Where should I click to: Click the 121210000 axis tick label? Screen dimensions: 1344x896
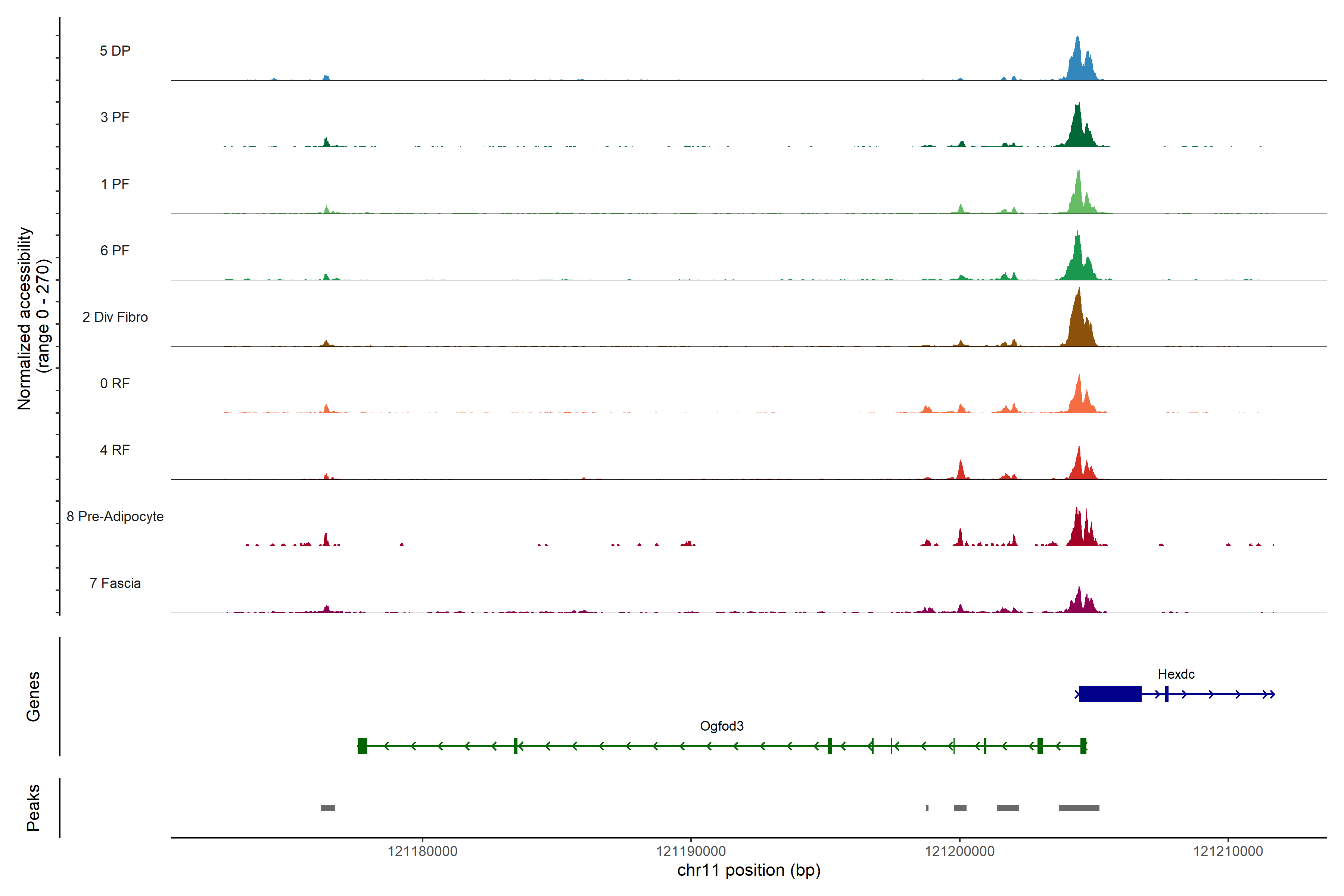pyautogui.click(x=1228, y=852)
